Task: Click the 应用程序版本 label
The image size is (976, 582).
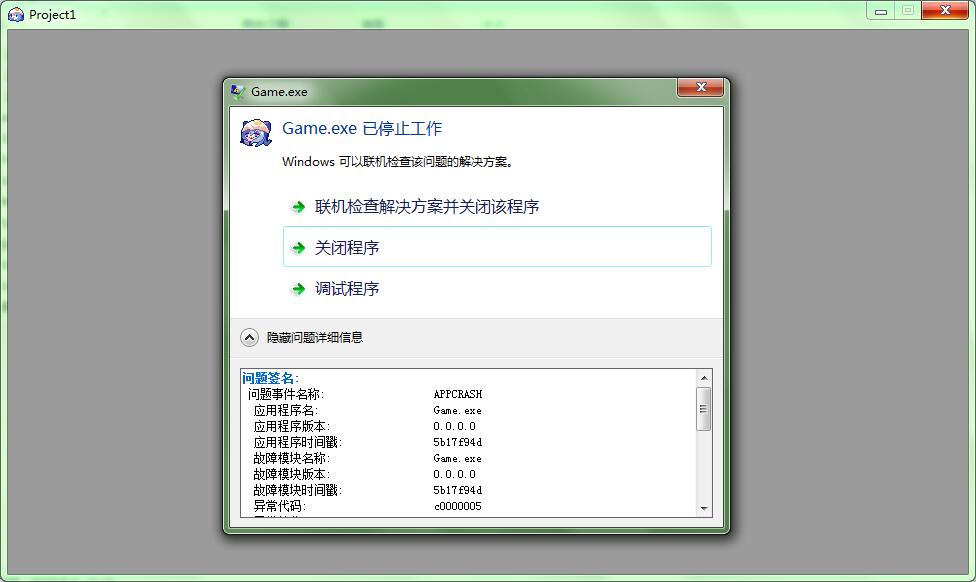Action: 291,426
